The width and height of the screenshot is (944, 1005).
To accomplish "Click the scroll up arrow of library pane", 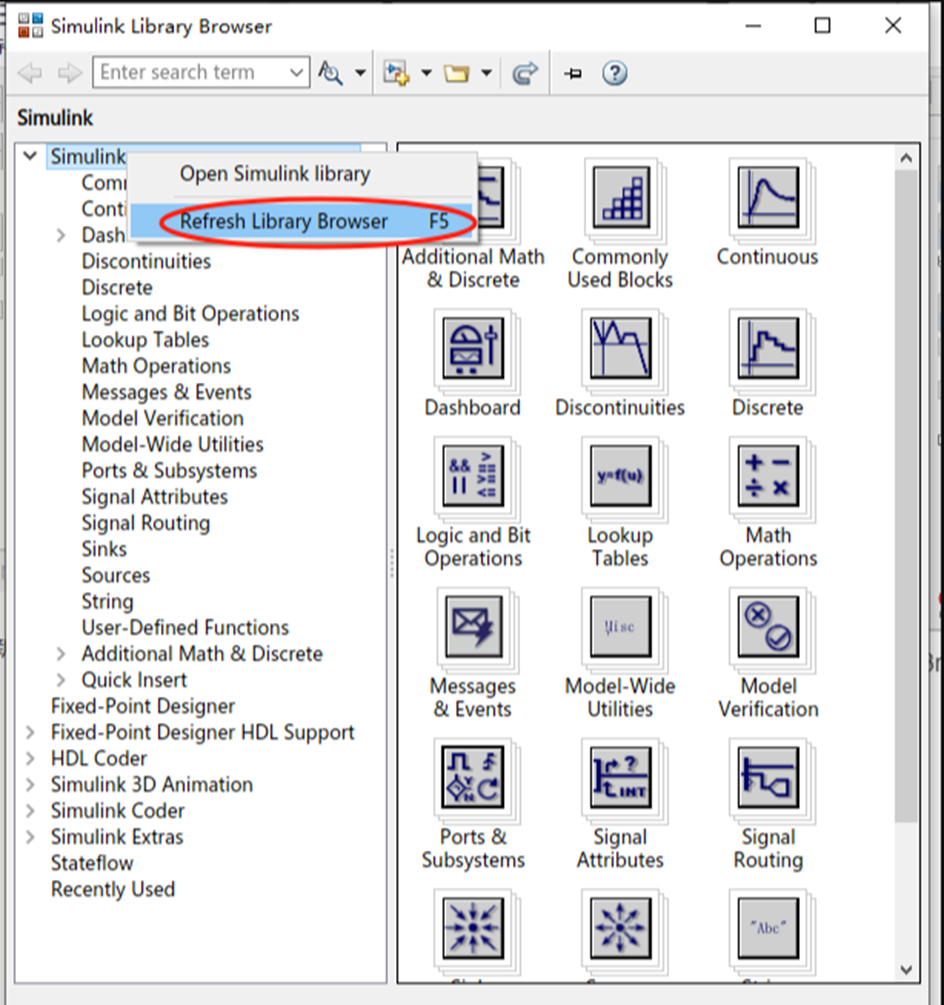I will pyautogui.click(x=906, y=158).
